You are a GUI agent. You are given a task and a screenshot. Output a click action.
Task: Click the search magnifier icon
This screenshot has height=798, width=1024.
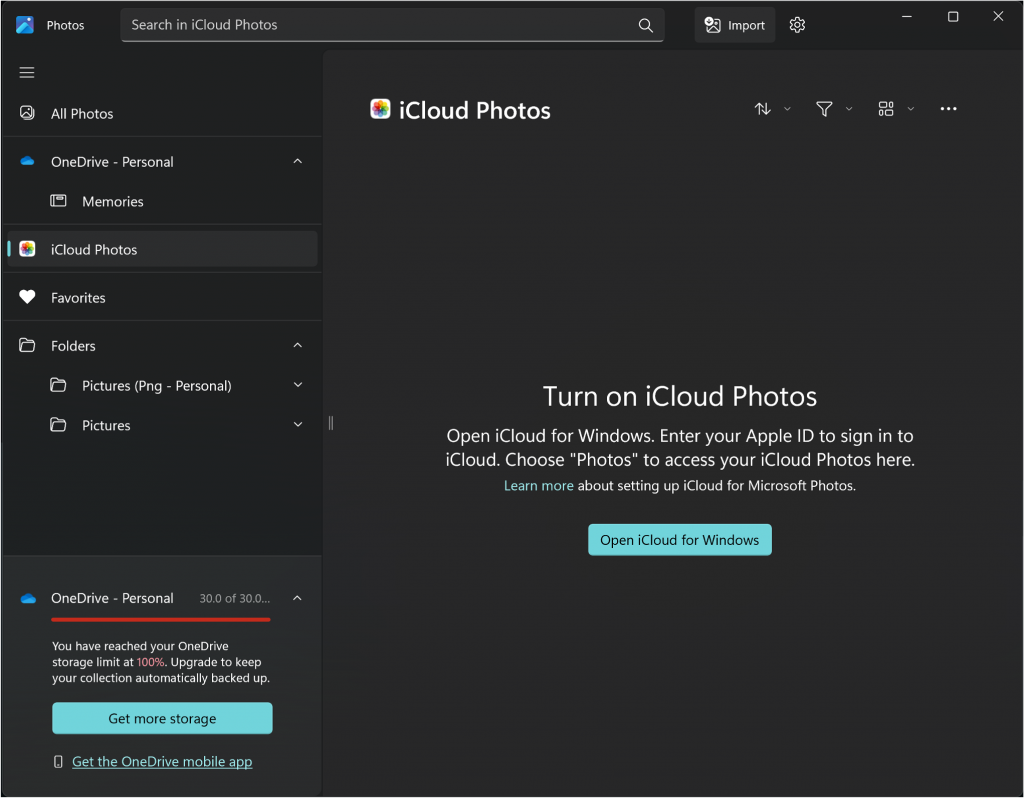[x=645, y=25]
